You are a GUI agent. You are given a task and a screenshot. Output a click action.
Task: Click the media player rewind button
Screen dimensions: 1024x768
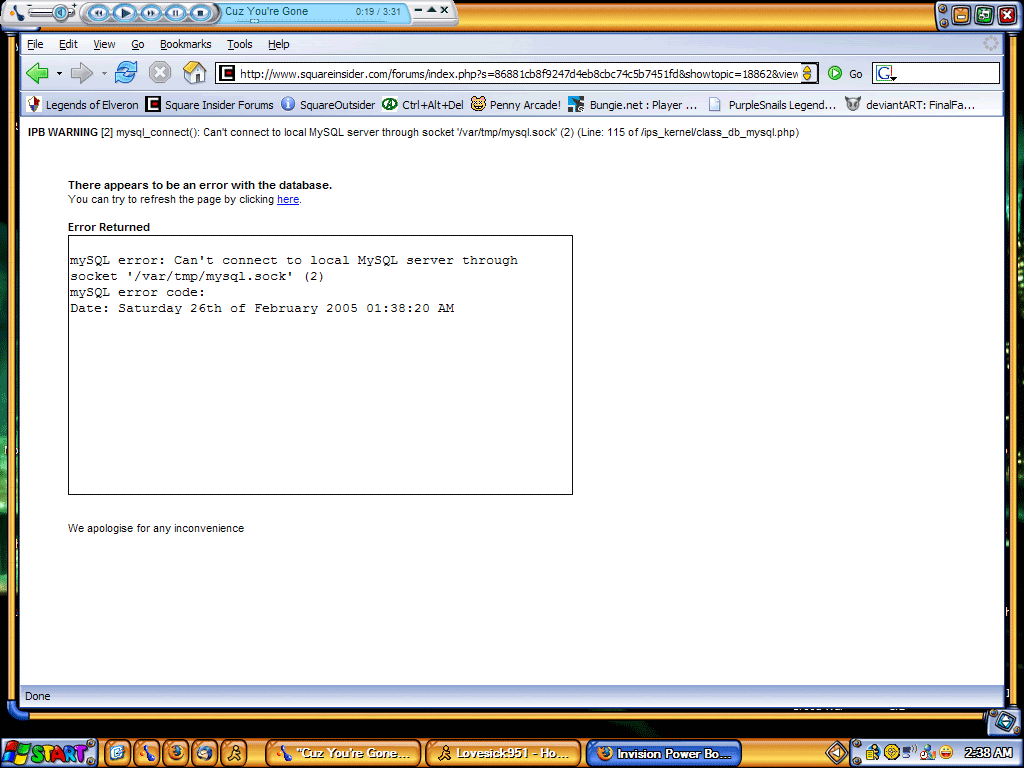(99, 12)
